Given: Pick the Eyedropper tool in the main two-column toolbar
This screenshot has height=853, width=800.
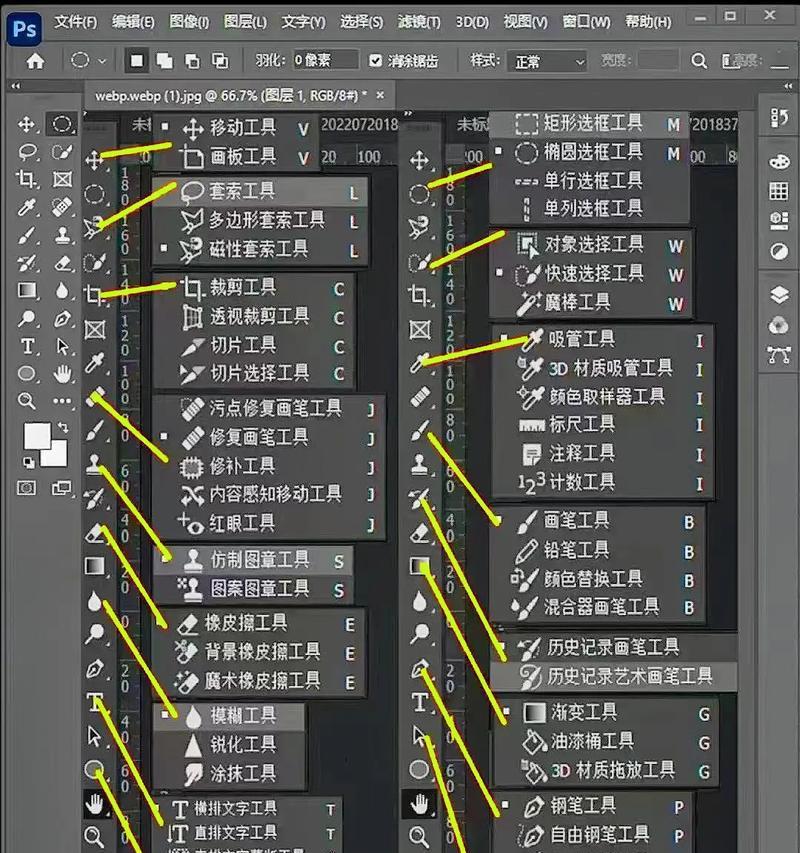Looking at the screenshot, I should 26,207.
